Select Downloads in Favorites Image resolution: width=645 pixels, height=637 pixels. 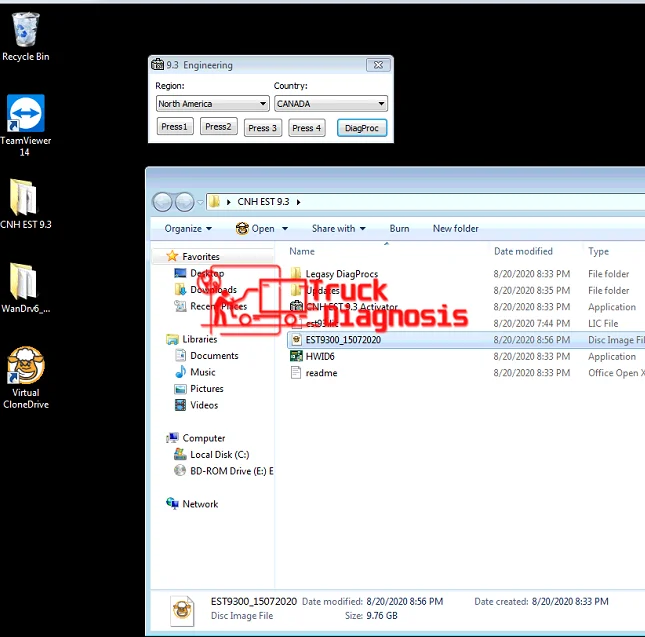[x=213, y=290]
